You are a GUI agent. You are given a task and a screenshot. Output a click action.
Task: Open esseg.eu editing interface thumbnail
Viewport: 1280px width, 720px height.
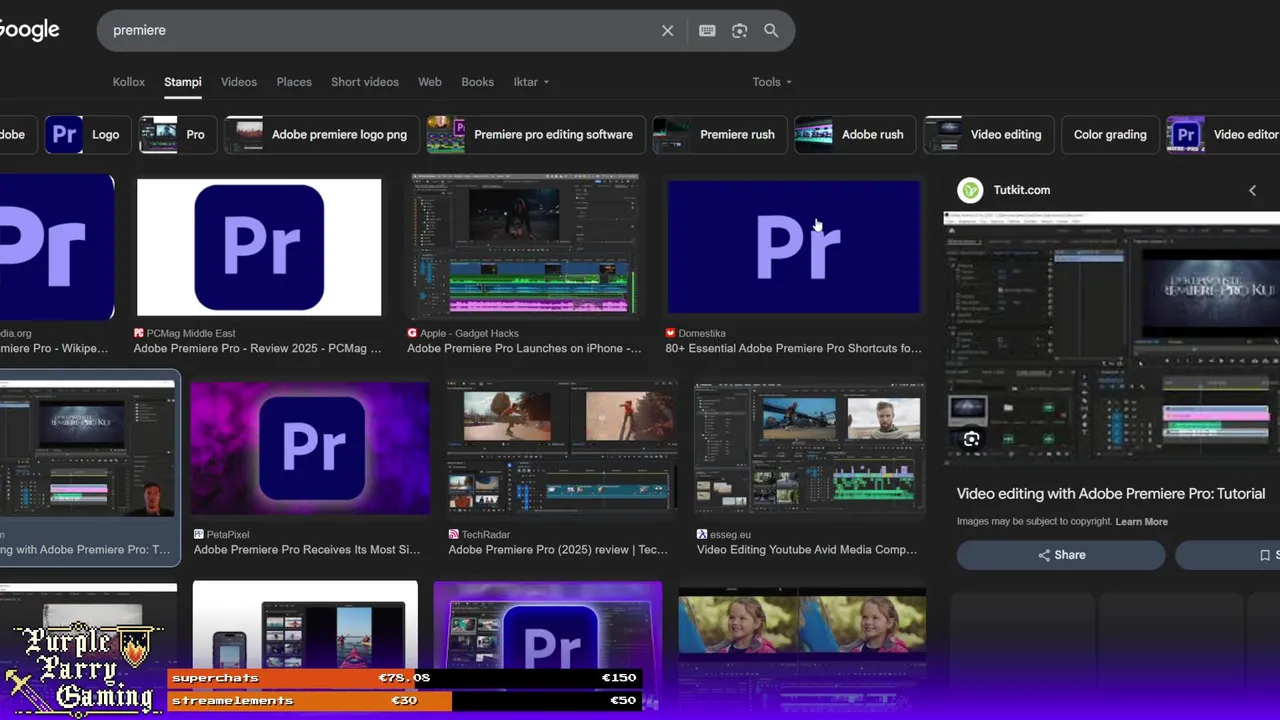point(809,448)
